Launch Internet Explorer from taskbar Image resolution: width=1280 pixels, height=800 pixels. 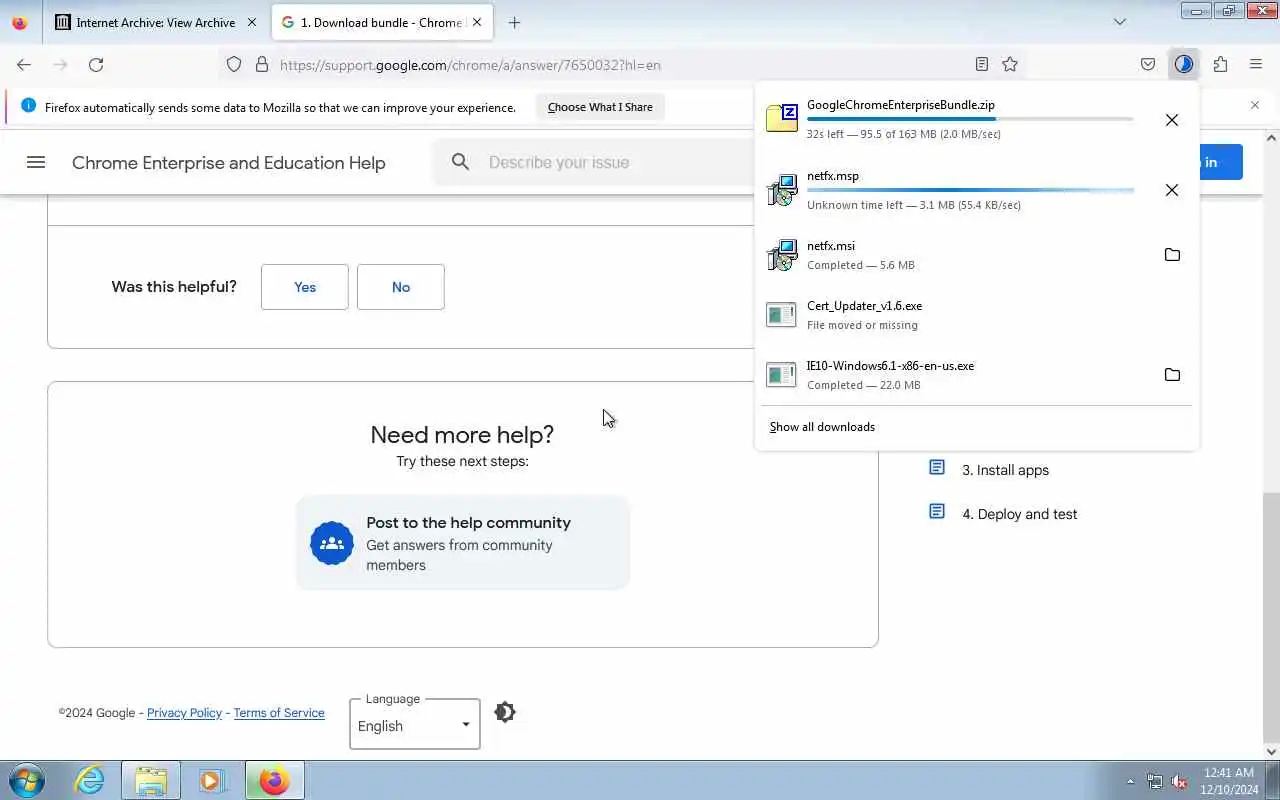click(90, 780)
